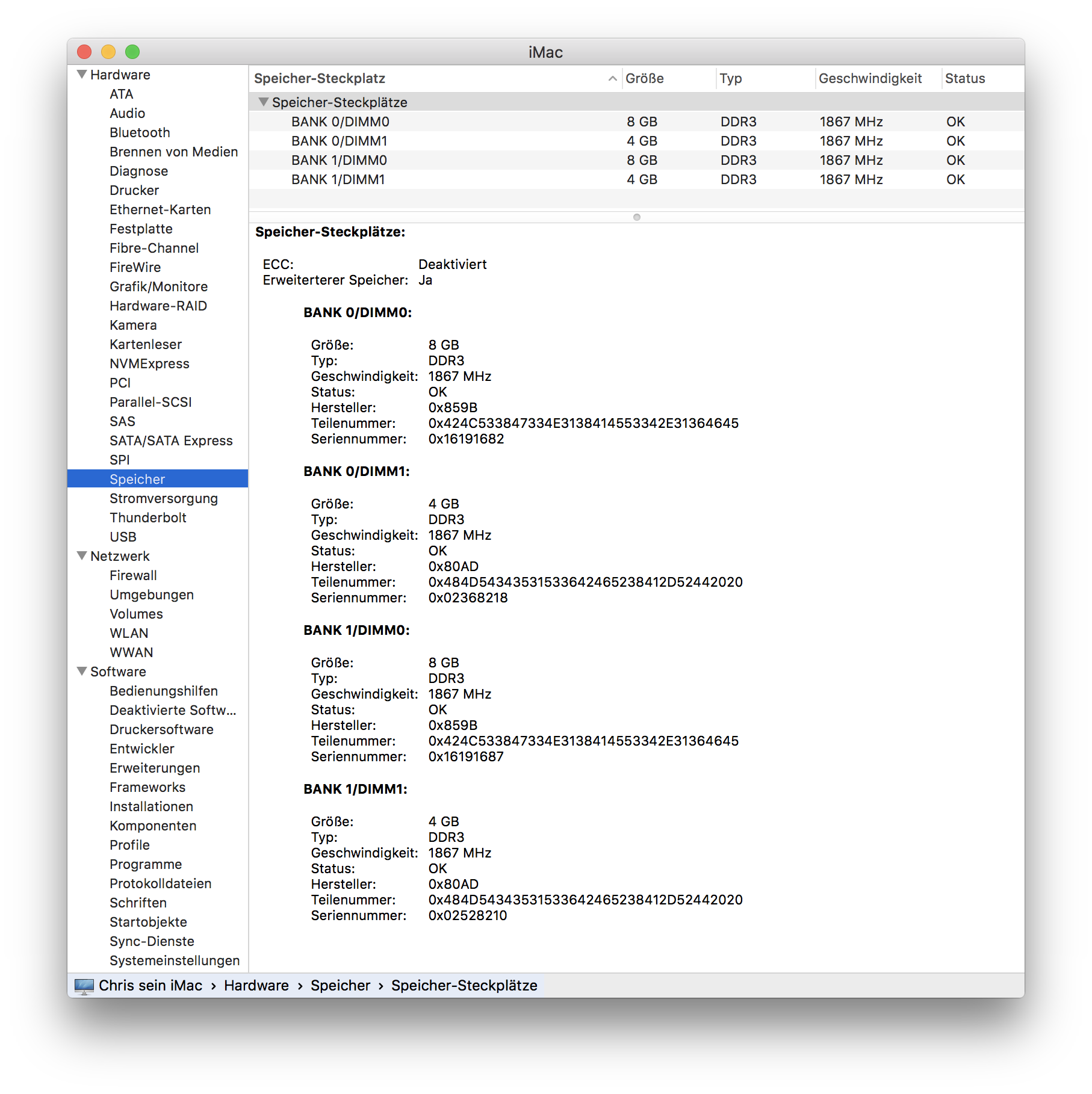Select Protokolldateien under Software
Image resolution: width=1092 pixels, height=1094 pixels.
click(161, 883)
